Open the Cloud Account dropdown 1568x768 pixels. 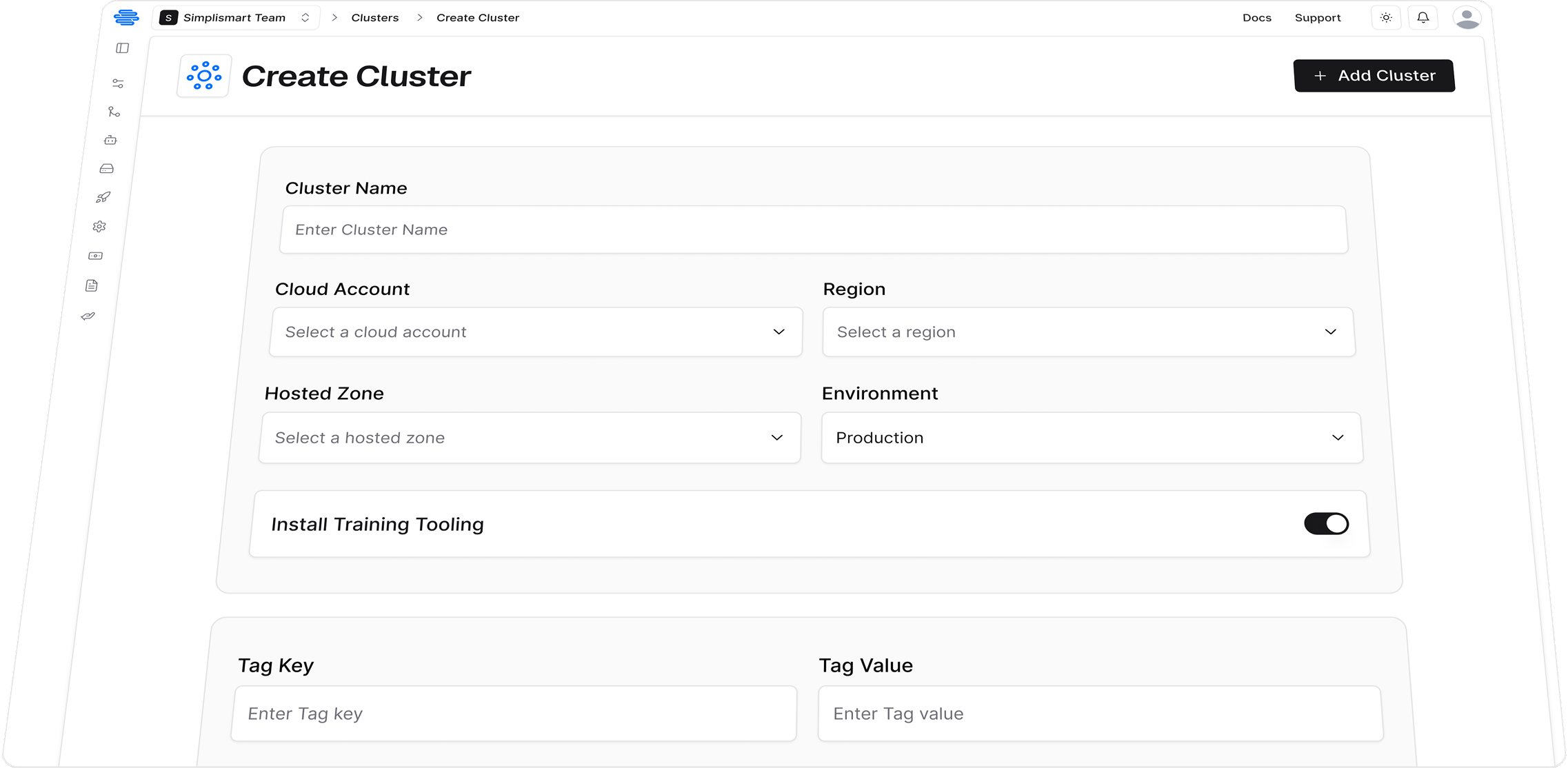[536, 332]
